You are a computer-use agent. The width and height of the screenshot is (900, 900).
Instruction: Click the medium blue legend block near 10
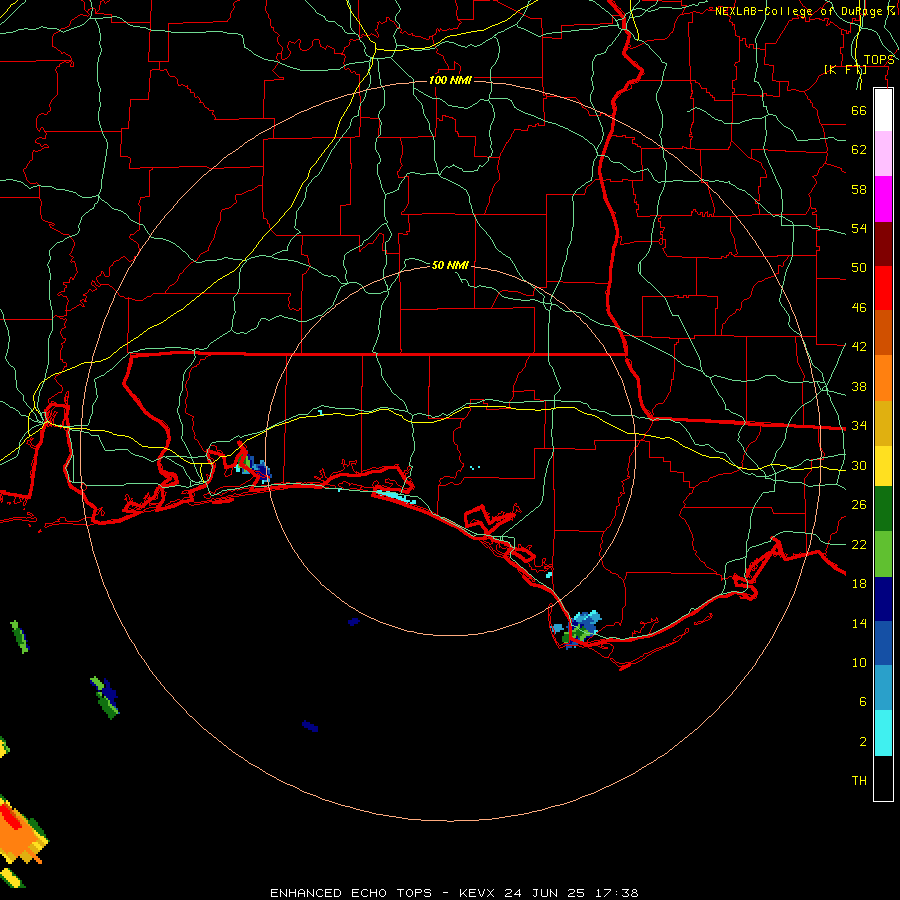click(x=883, y=643)
